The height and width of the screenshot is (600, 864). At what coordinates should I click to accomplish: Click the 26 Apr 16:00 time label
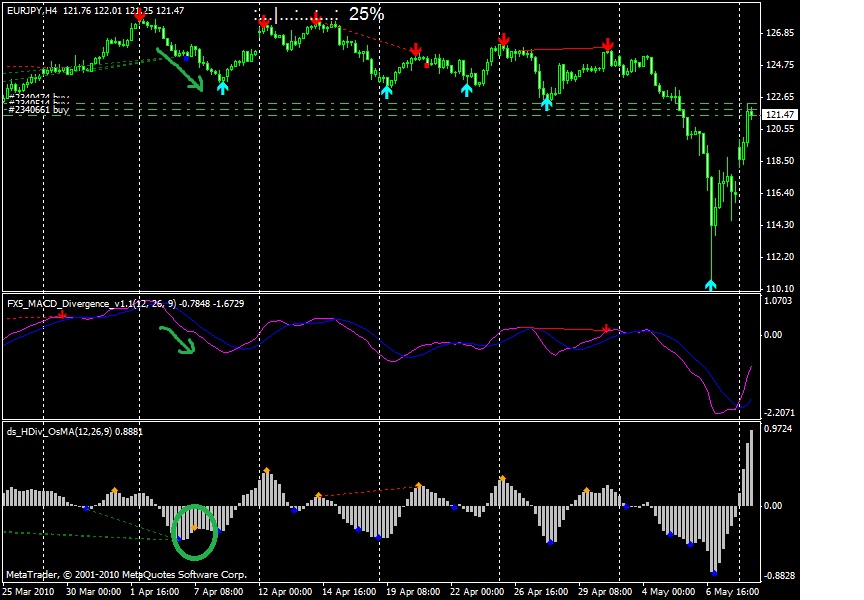click(541, 592)
